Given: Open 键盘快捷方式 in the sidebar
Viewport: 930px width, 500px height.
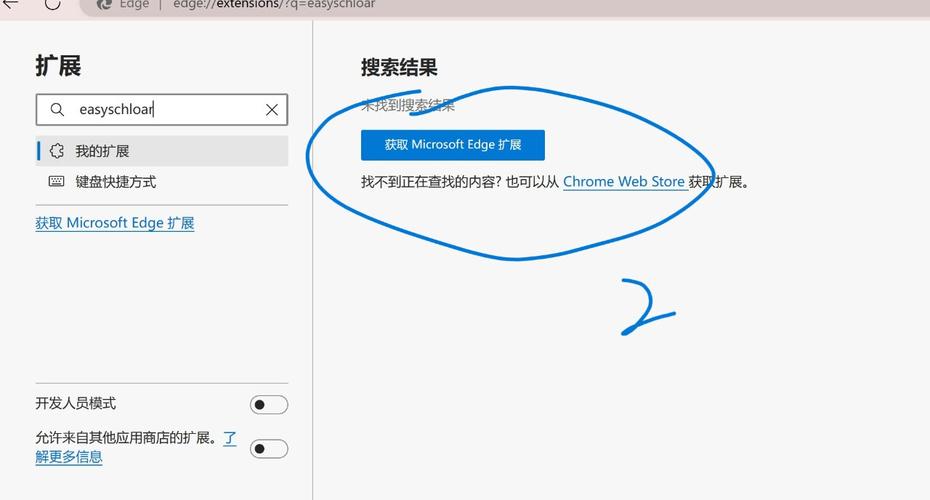Looking at the screenshot, I should pos(162,181).
